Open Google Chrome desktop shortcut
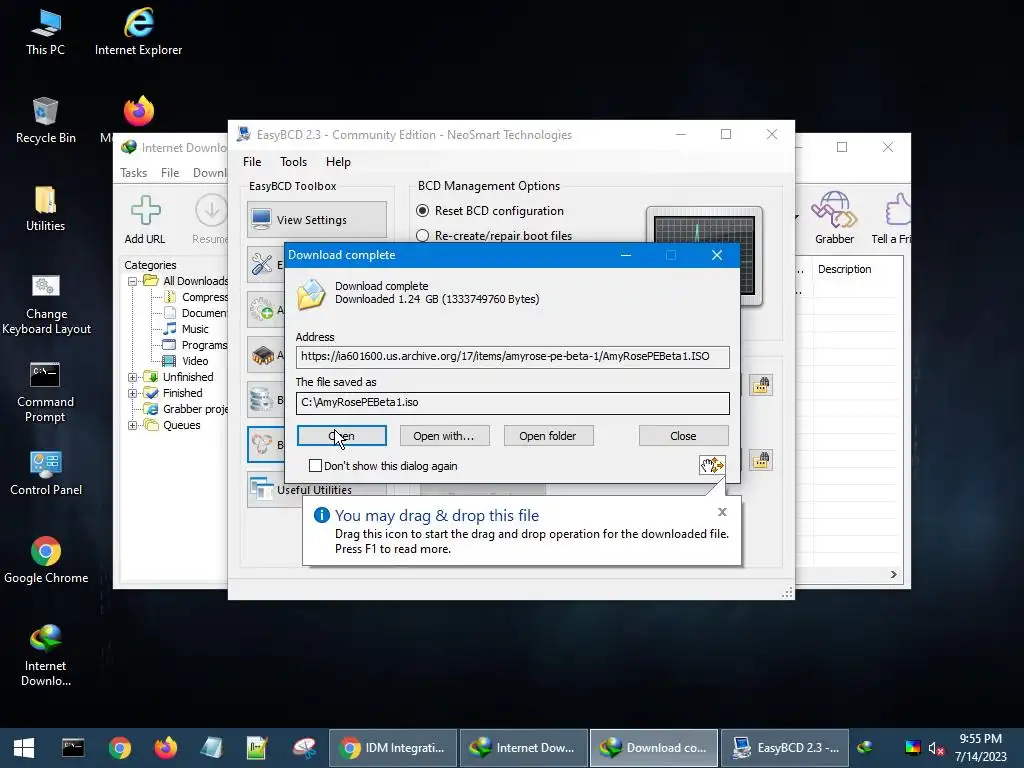The height and width of the screenshot is (768, 1024). [x=46, y=560]
